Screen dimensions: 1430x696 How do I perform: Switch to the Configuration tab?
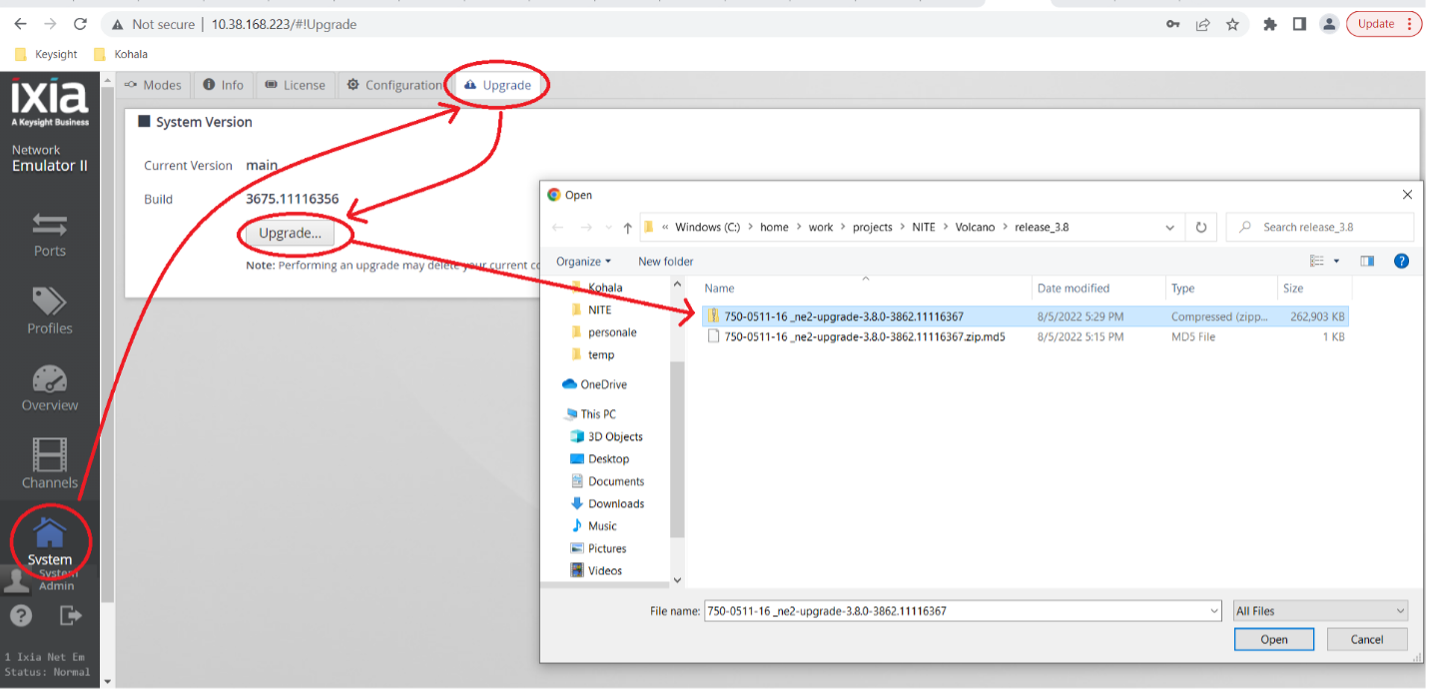[394, 85]
